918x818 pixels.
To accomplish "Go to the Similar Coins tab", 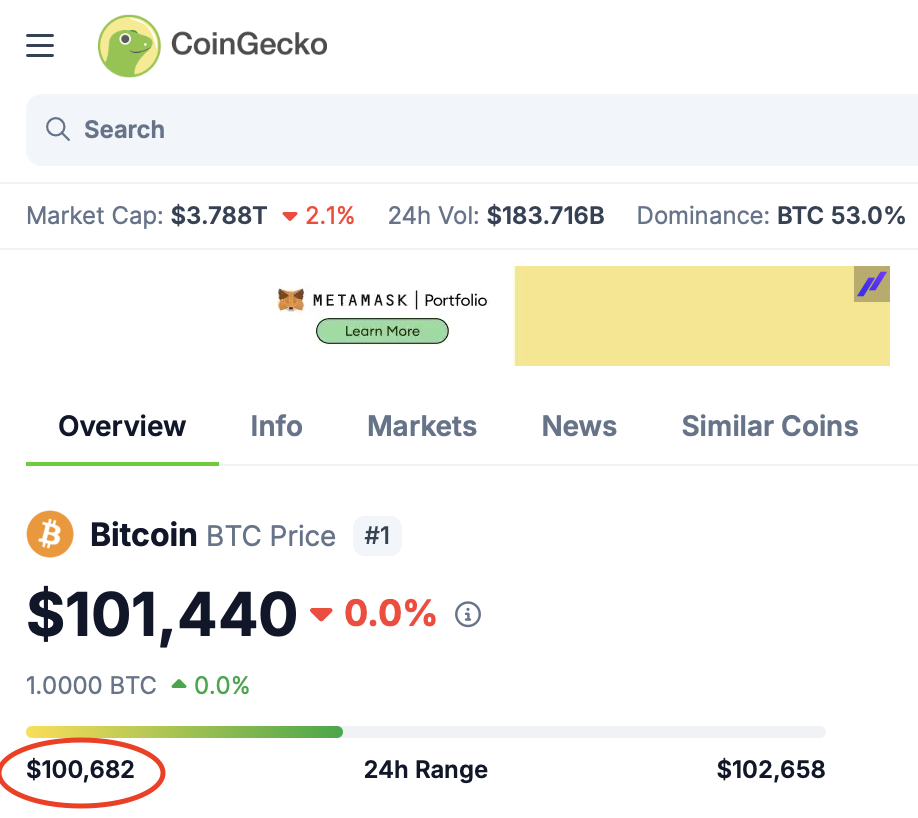I will pyautogui.click(x=770, y=426).
